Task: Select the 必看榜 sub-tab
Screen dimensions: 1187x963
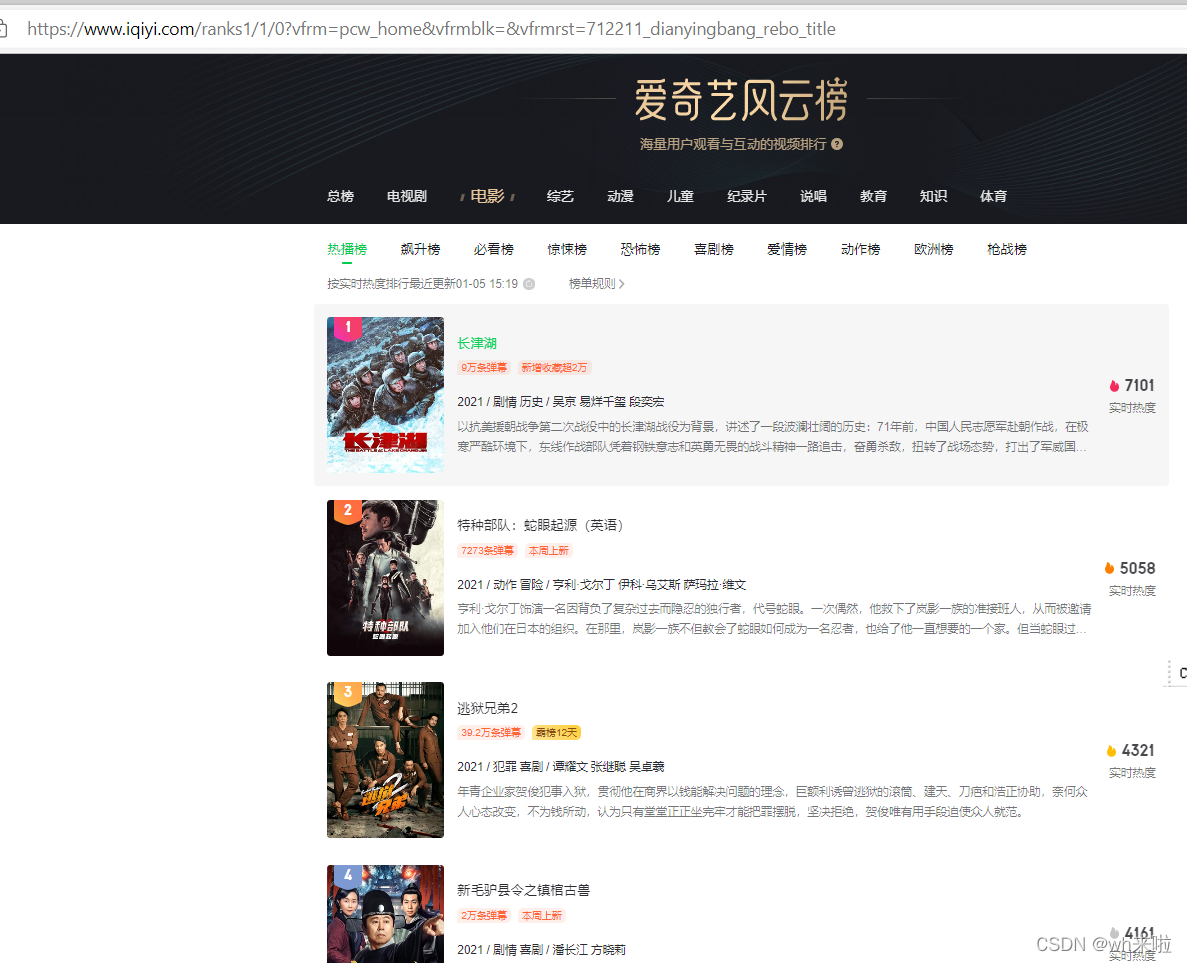Action: point(494,249)
